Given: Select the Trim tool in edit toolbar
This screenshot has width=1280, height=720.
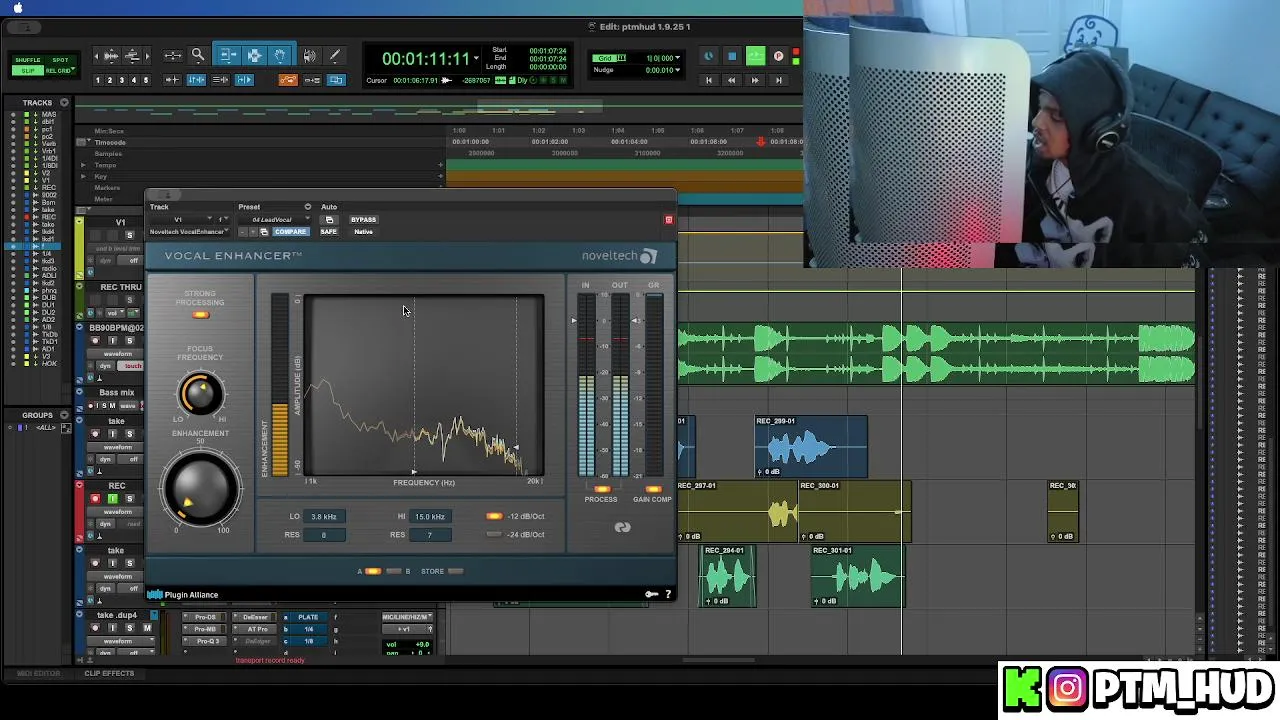Looking at the screenshot, I should tap(228, 56).
